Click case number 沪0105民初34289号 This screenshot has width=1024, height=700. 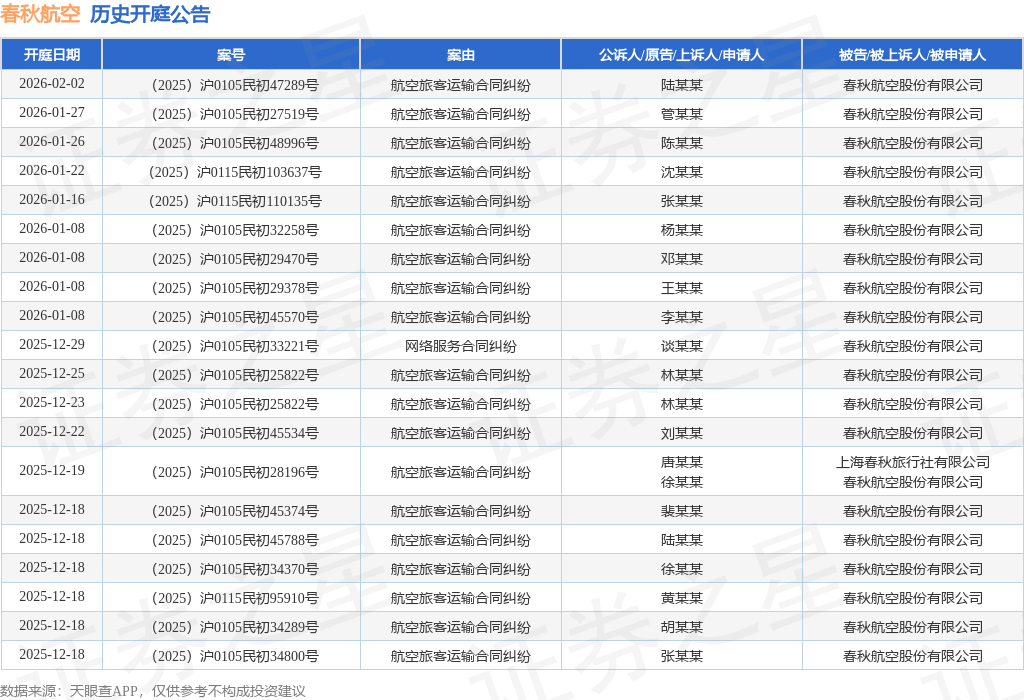point(235,628)
